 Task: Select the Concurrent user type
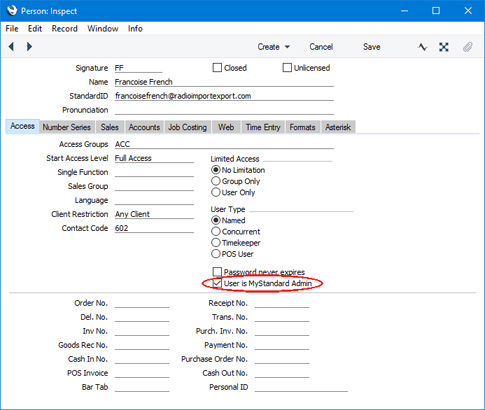(216, 231)
